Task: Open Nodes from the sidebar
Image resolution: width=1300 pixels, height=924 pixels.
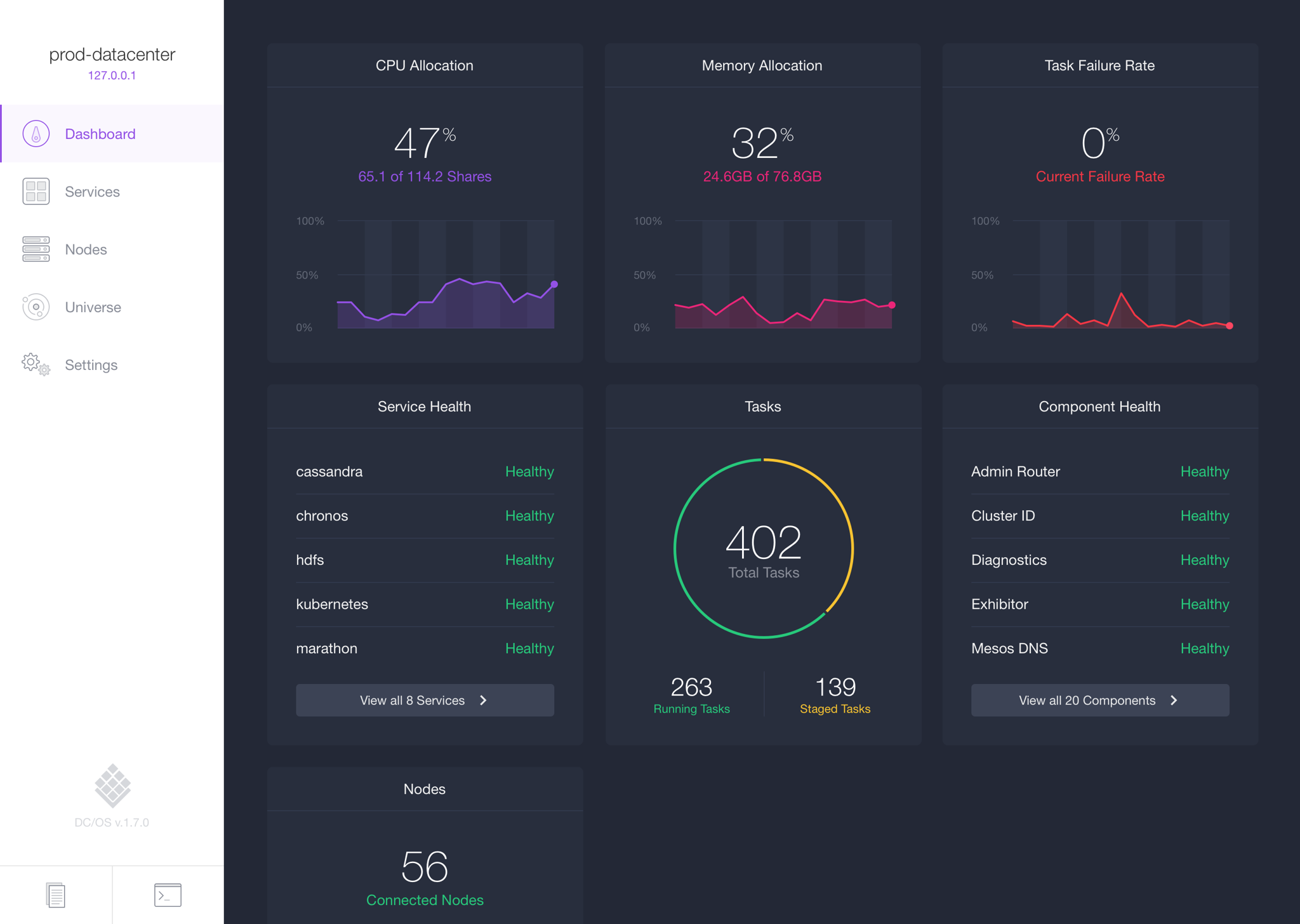Action: click(86, 249)
